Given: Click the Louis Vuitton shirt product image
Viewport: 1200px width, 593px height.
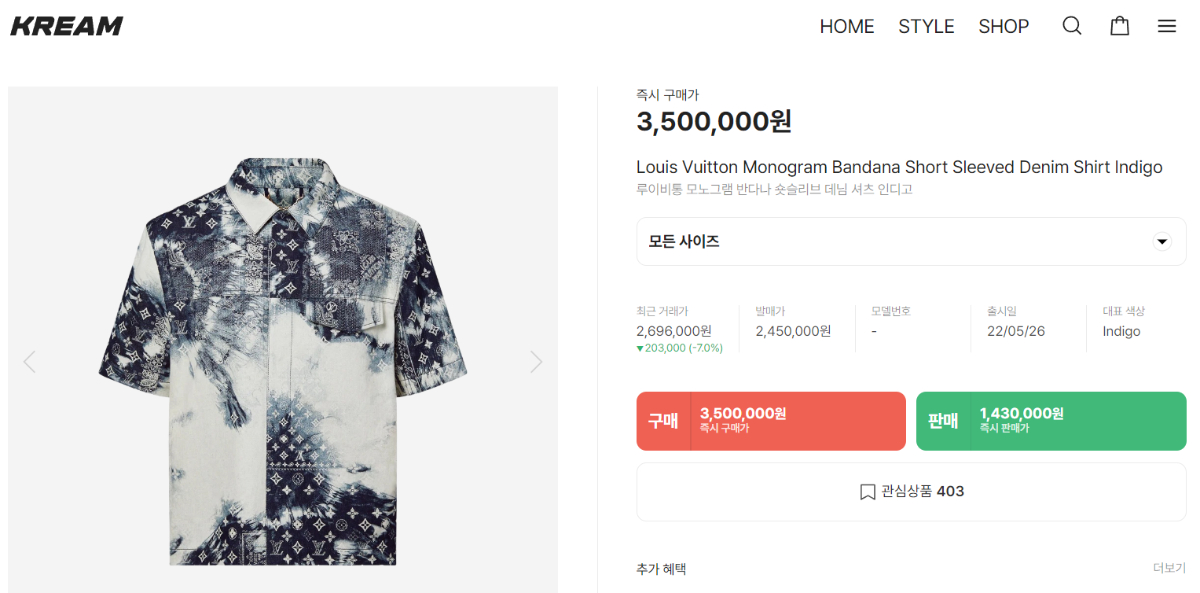Looking at the screenshot, I should [283, 361].
